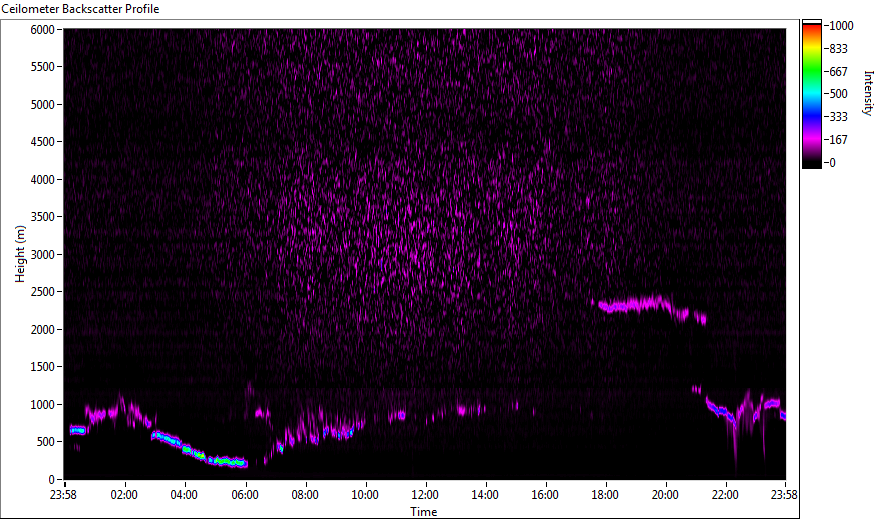The height and width of the screenshot is (519, 878).
Task: Click the first 23:58 time label
Action: pos(63,495)
